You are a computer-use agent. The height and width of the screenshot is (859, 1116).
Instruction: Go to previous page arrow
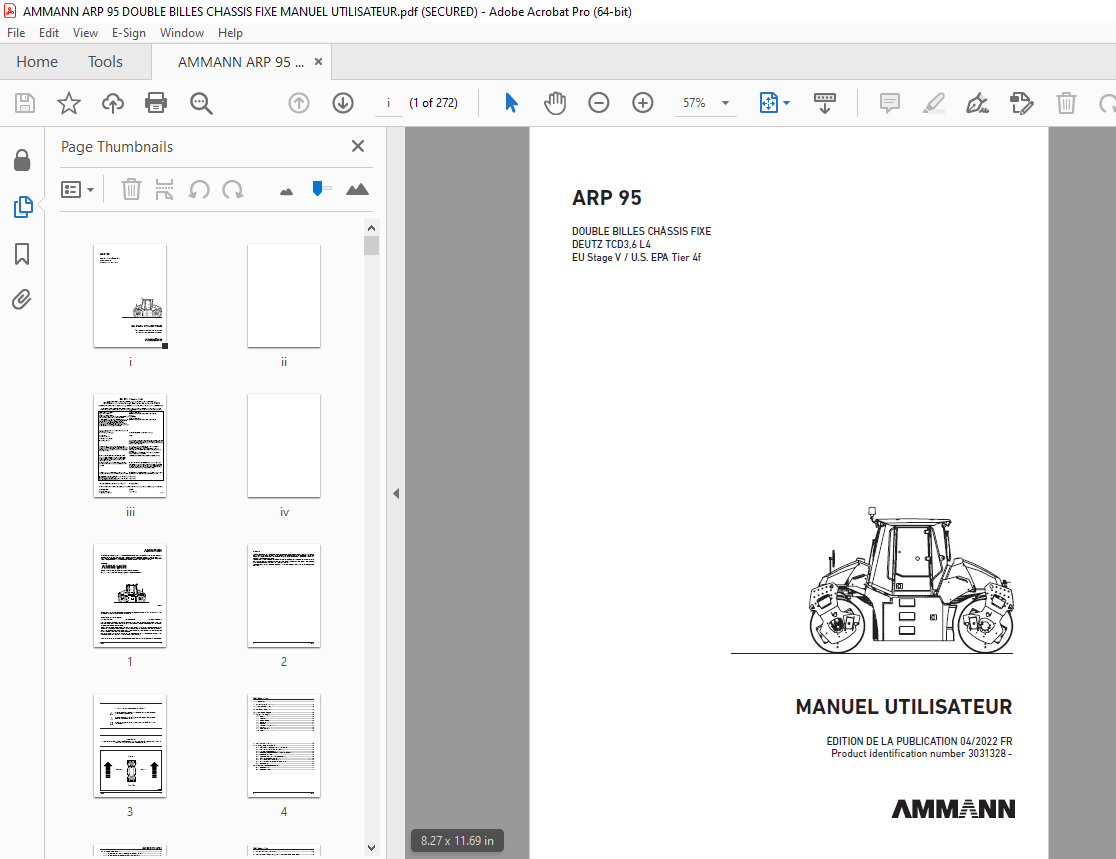299,103
